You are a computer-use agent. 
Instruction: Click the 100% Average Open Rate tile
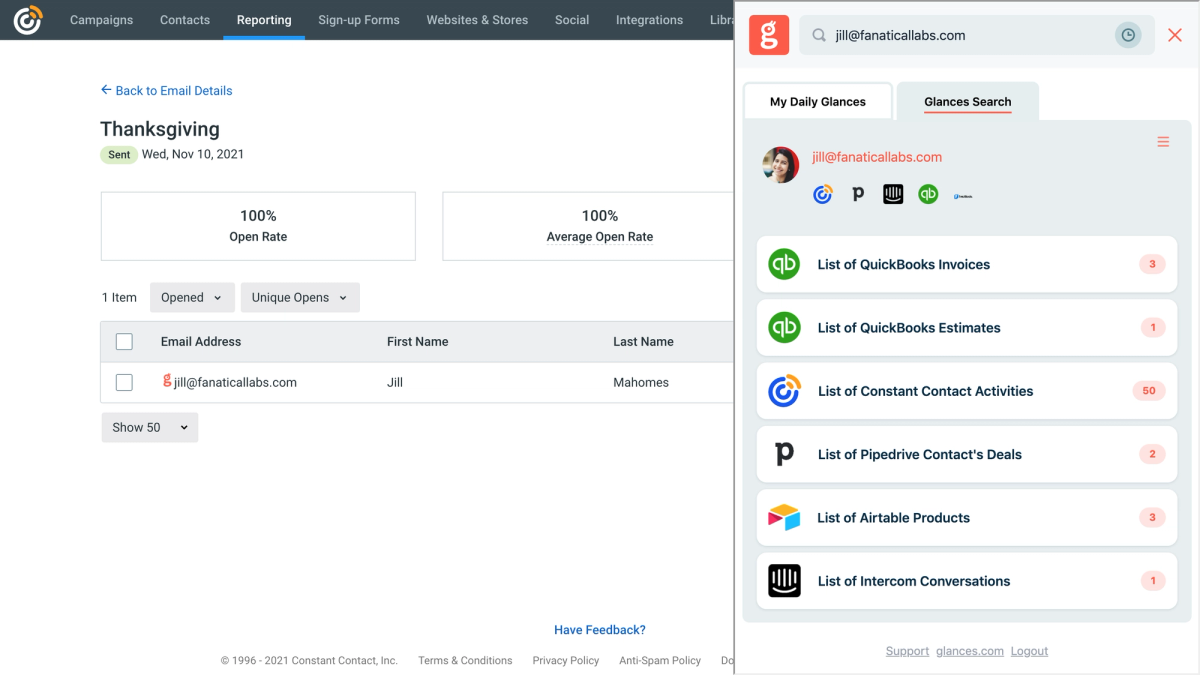(x=590, y=226)
